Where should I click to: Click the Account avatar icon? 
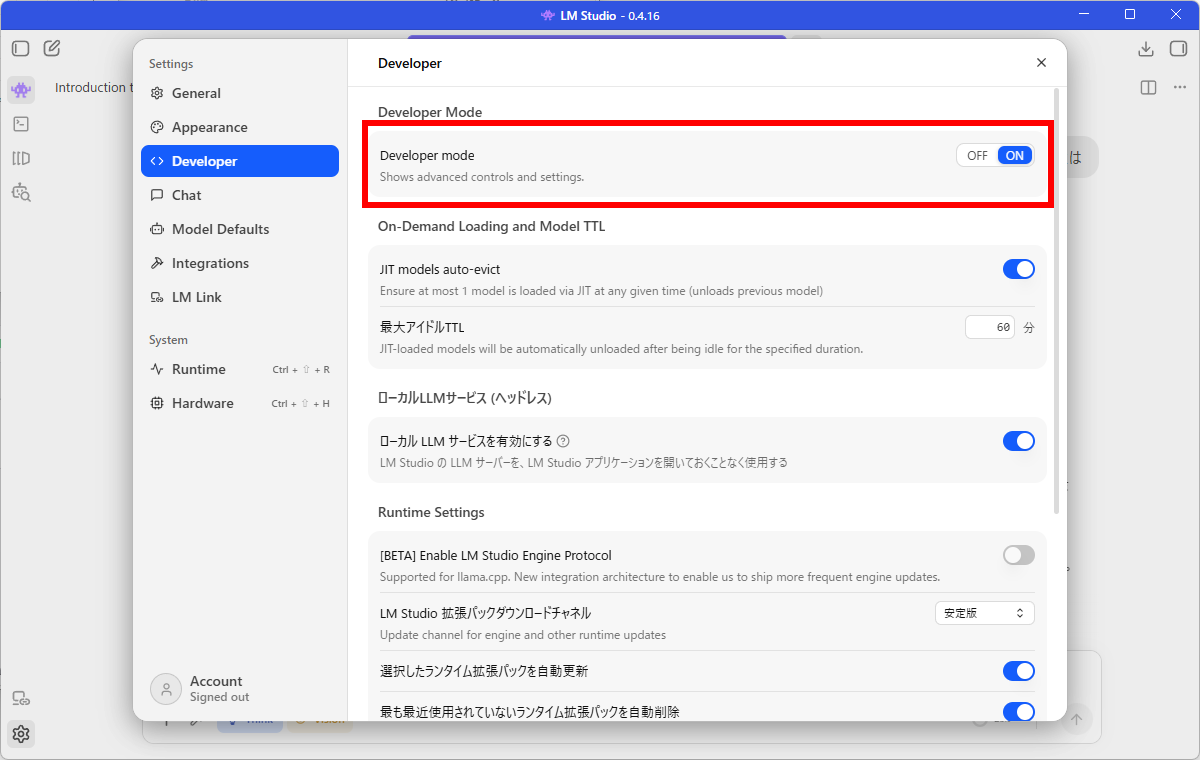click(165, 689)
